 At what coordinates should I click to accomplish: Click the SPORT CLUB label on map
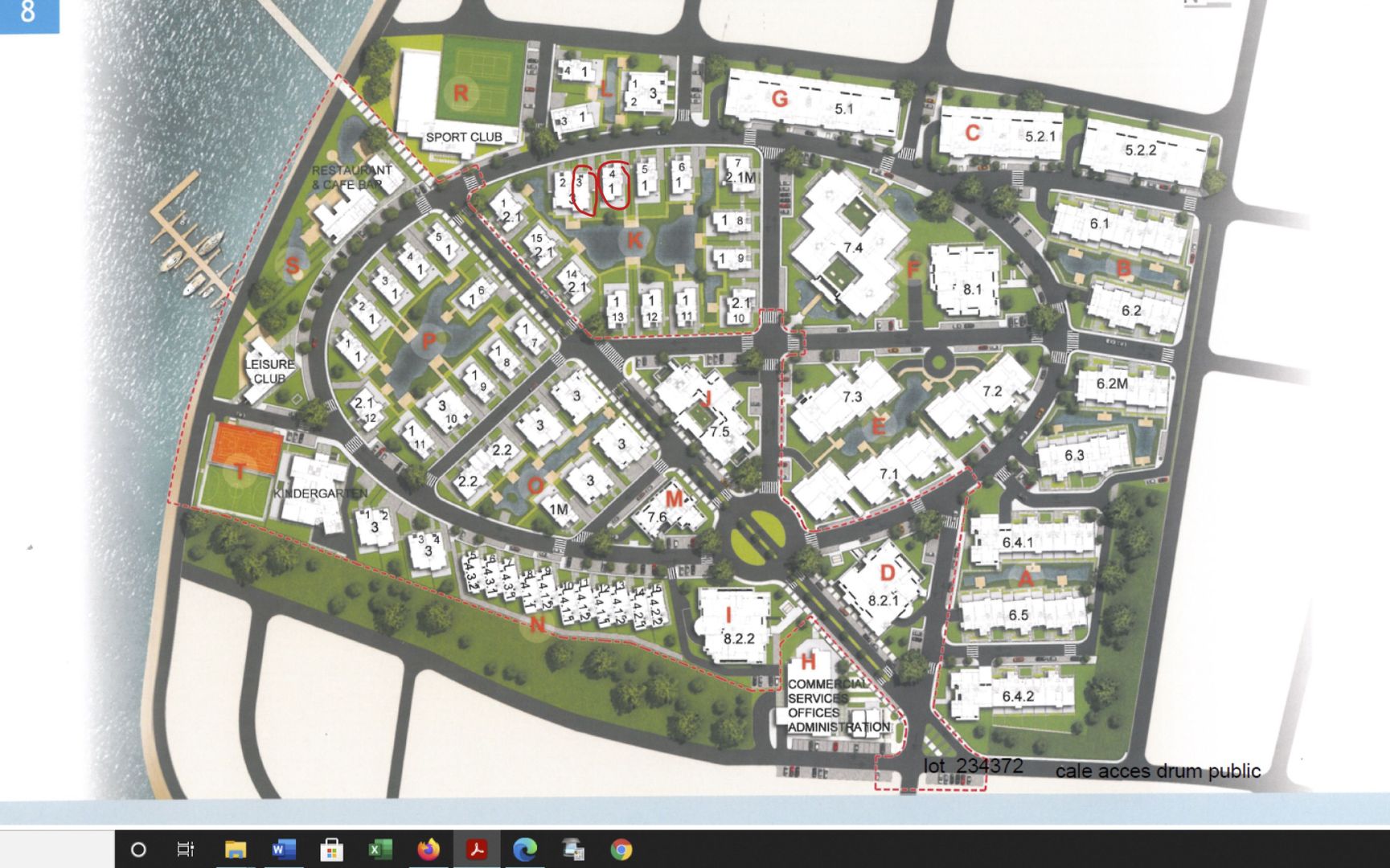tap(464, 137)
